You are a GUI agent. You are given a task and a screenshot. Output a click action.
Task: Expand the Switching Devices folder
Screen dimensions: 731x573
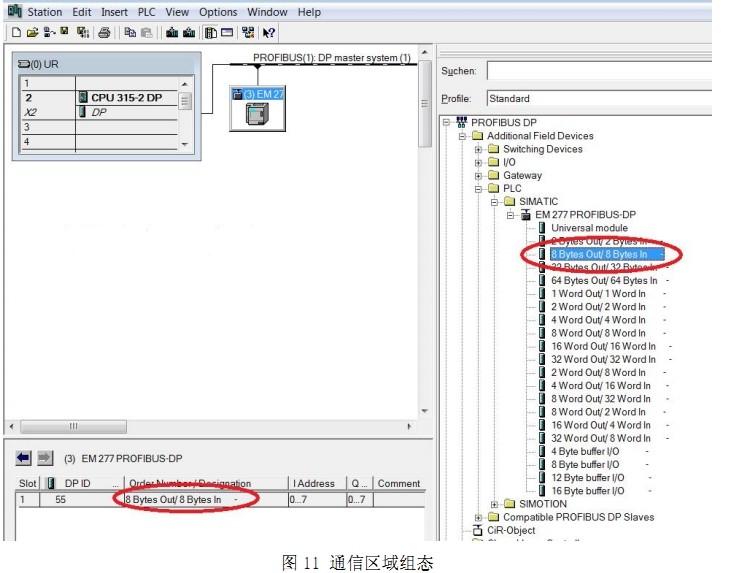pyautogui.click(x=478, y=149)
